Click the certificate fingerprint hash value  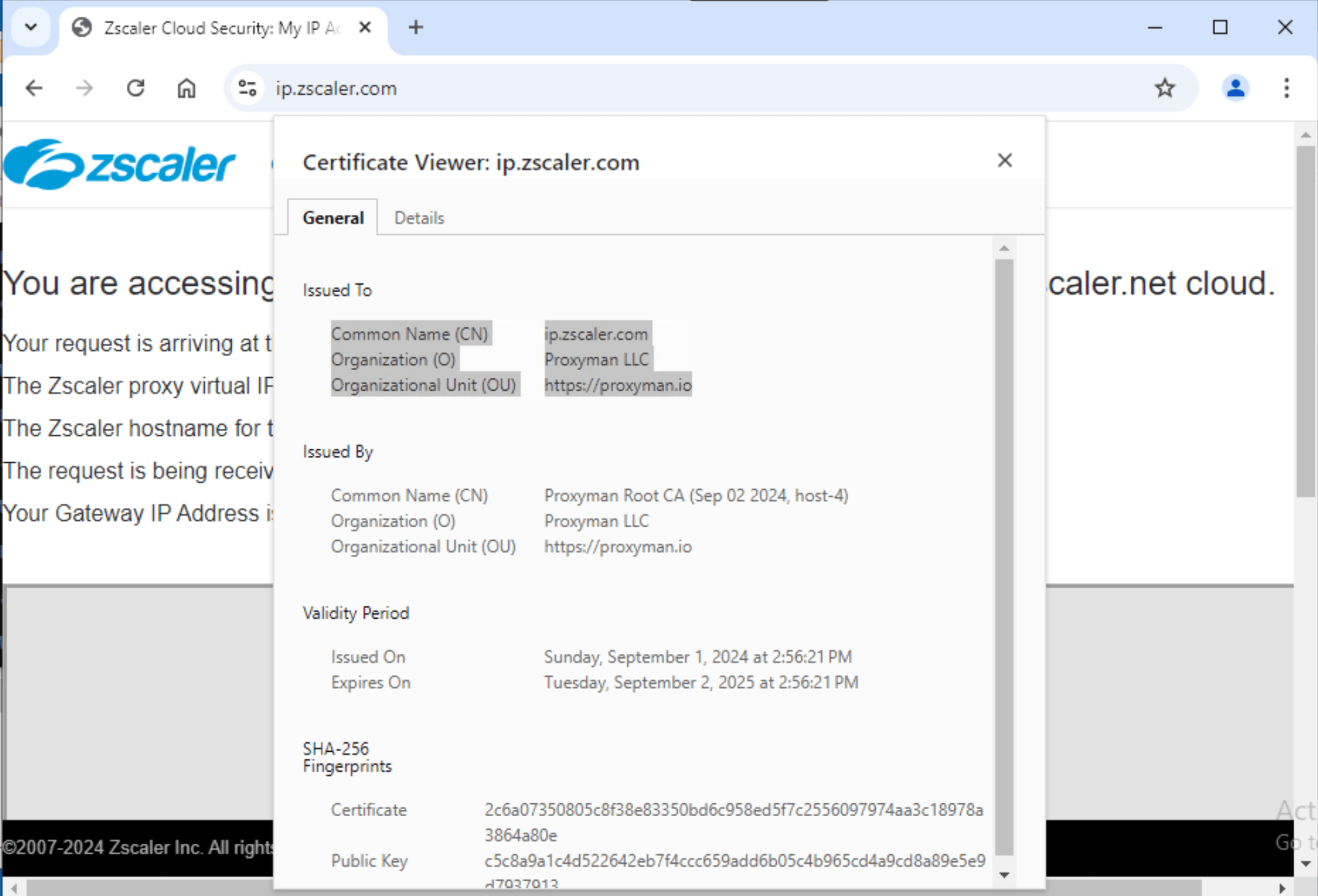point(733,810)
